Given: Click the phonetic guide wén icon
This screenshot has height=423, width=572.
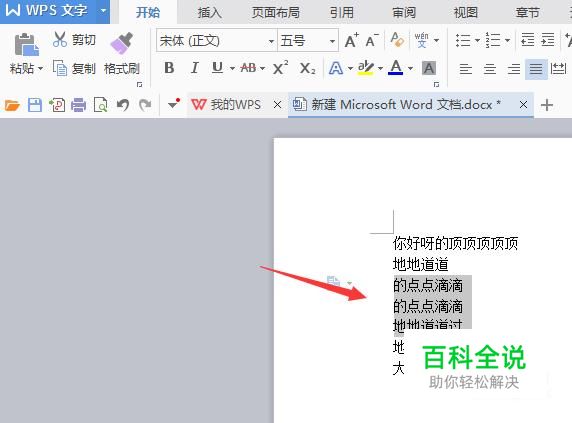Looking at the screenshot, I should click(x=421, y=40).
